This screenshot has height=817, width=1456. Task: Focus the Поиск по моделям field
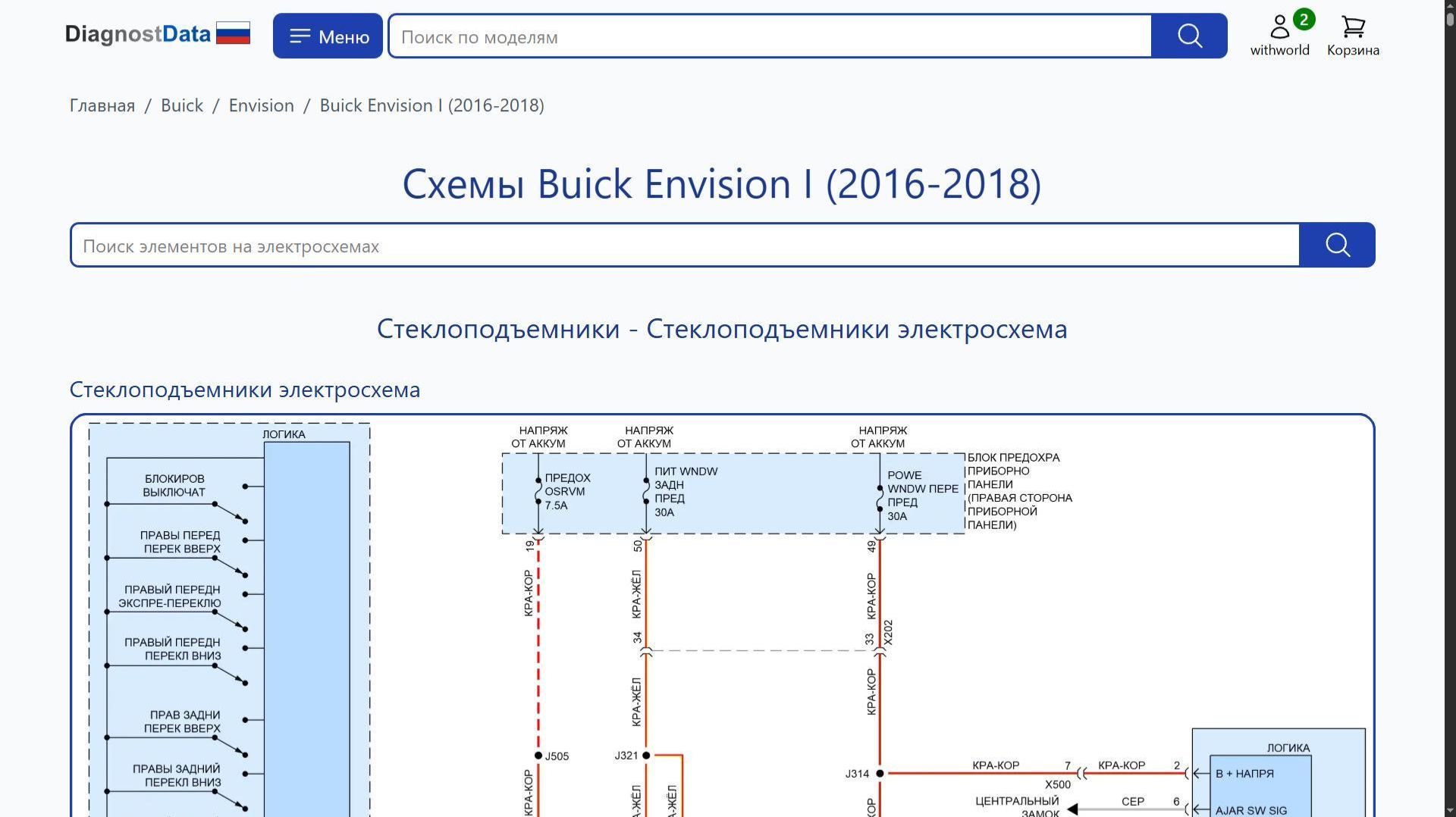point(770,36)
